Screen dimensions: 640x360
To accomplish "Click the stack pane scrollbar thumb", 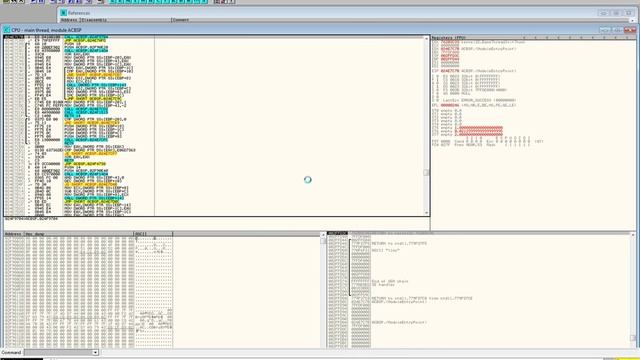I will [x=633, y=338].
